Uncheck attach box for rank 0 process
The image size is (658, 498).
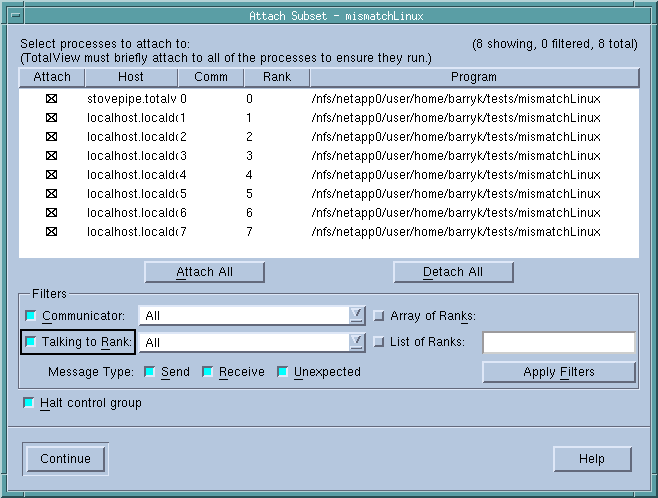tap(52, 99)
